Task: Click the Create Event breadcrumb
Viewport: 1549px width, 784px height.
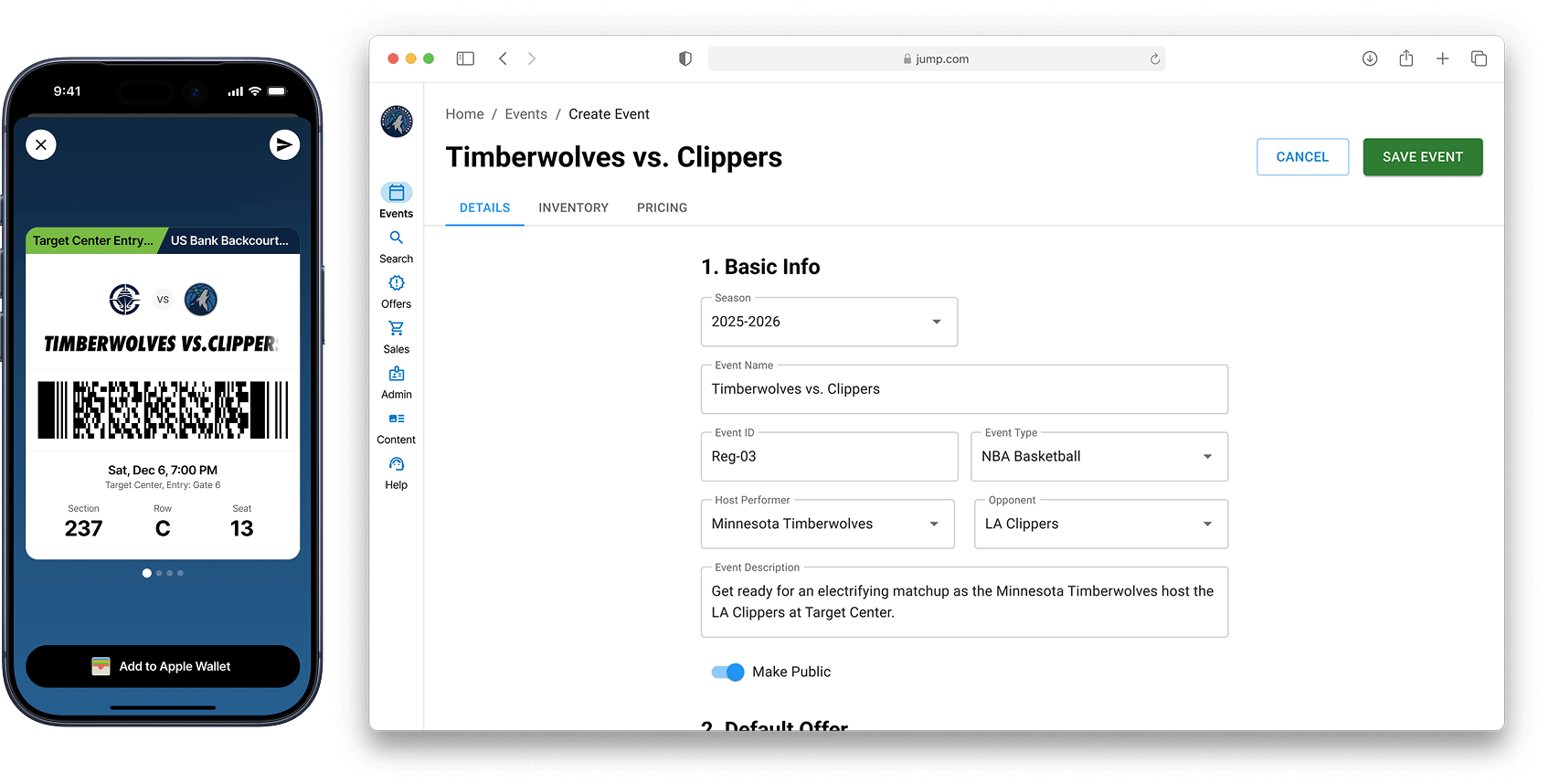Action: click(609, 114)
